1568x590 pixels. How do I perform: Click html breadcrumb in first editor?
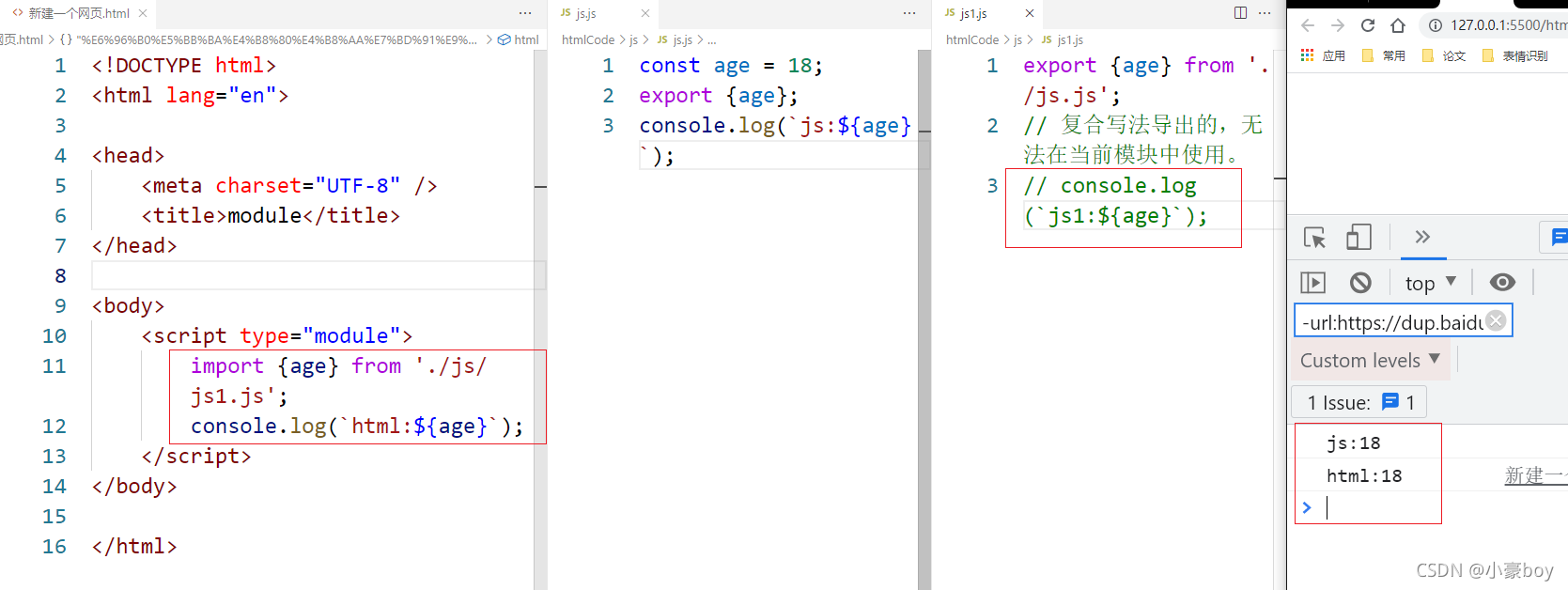[518, 39]
